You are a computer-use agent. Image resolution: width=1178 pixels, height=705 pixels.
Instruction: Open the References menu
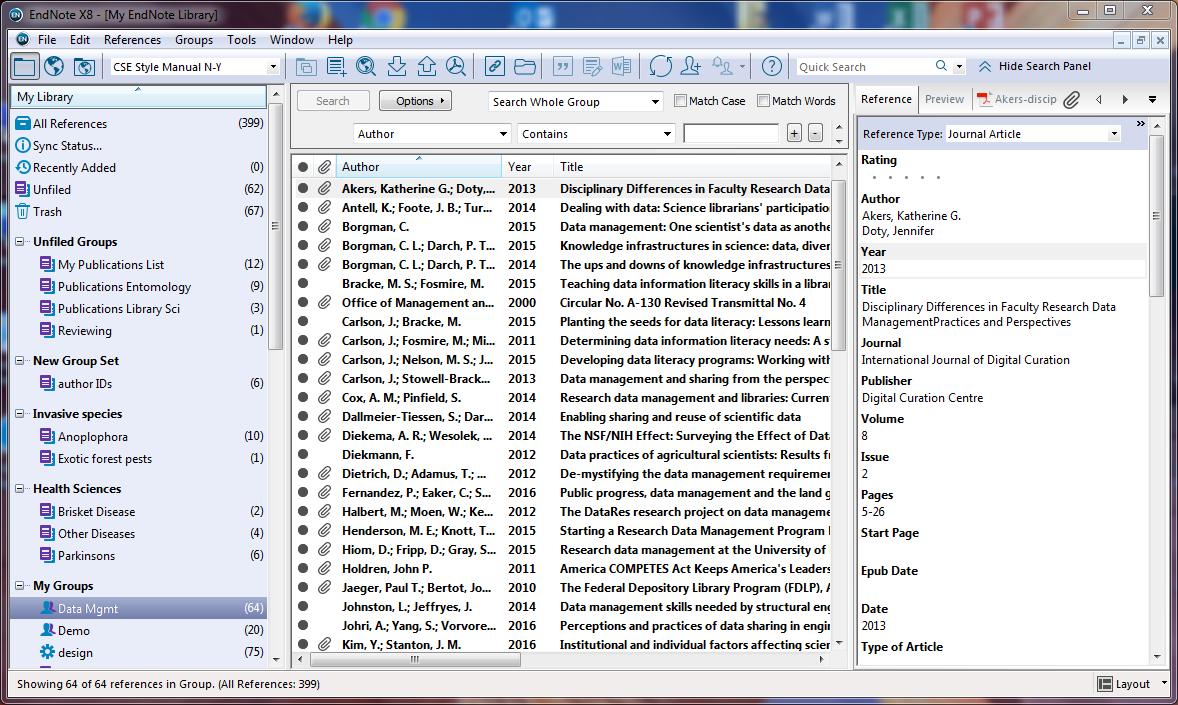132,40
